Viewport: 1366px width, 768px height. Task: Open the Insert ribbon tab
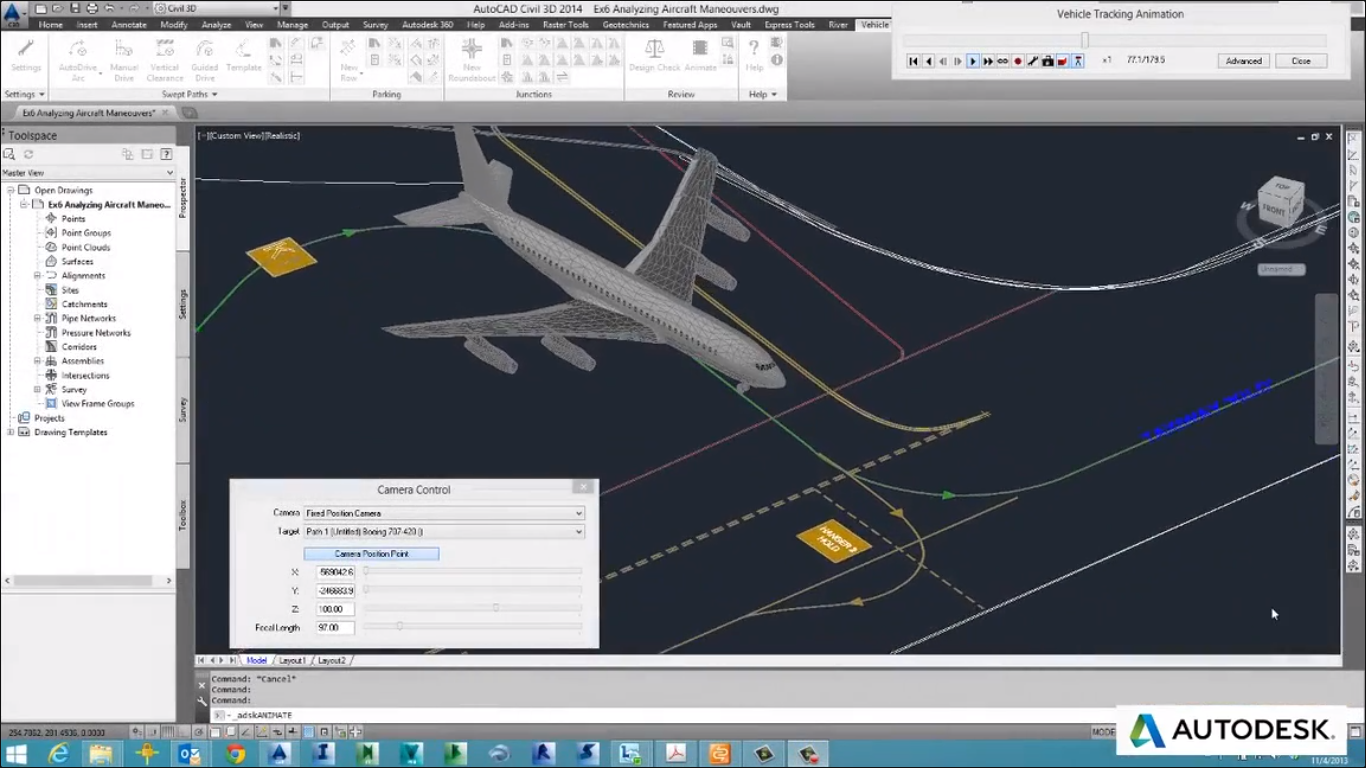pyautogui.click(x=87, y=24)
